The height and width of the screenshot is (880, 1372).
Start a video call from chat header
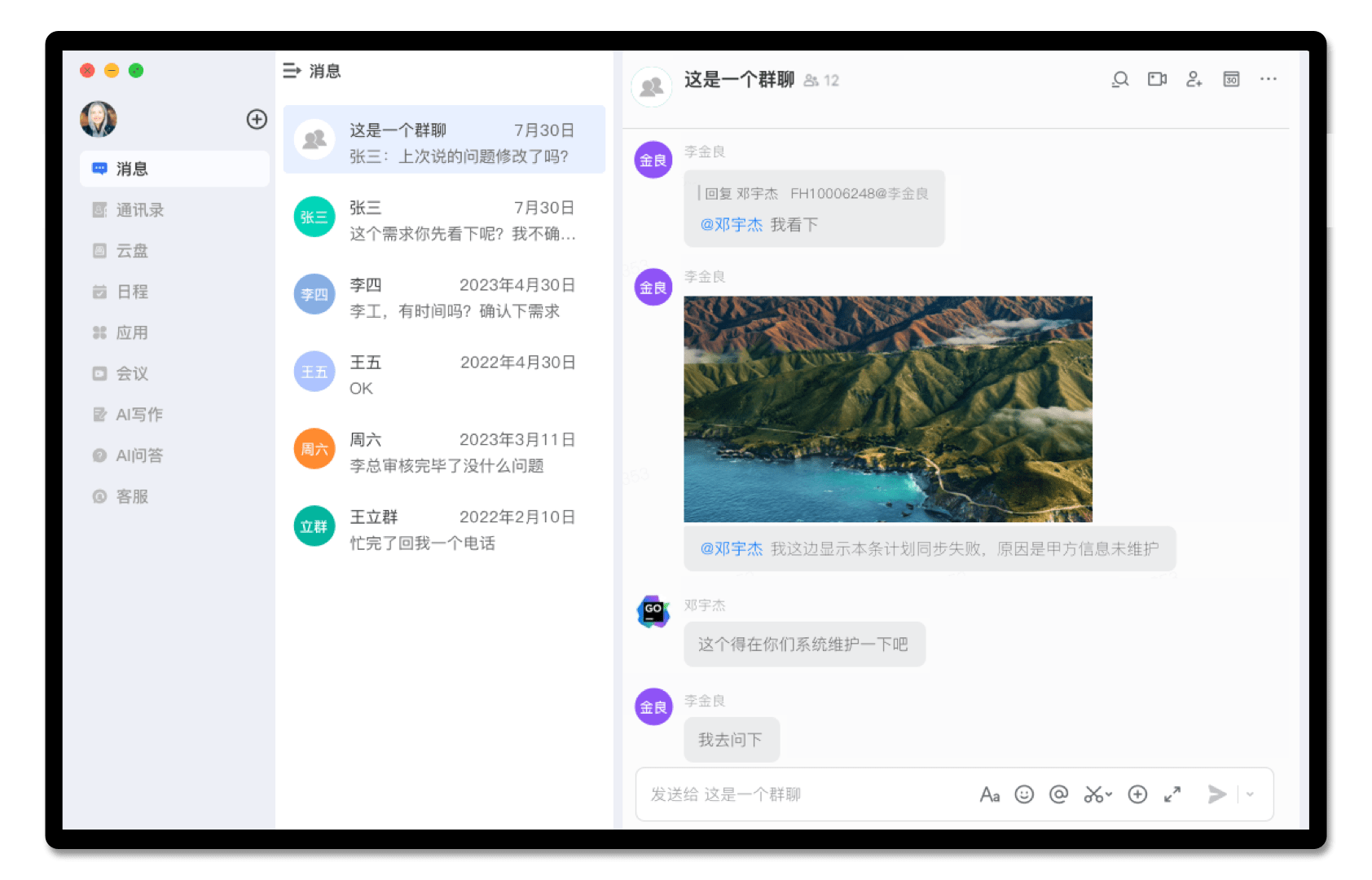pyautogui.click(x=1157, y=79)
